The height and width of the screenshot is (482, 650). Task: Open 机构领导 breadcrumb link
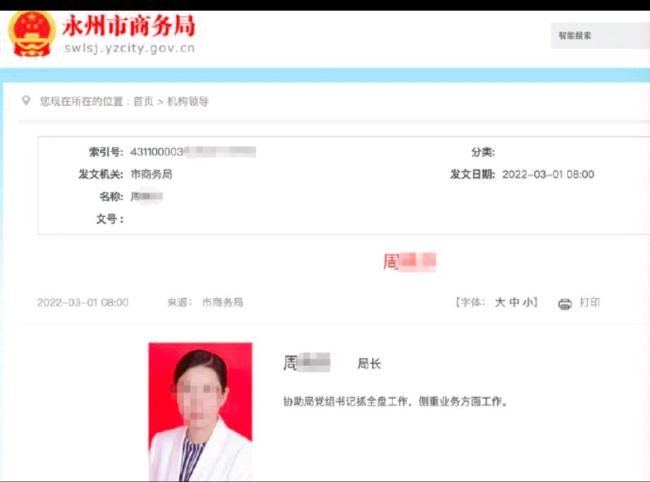(x=188, y=102)
